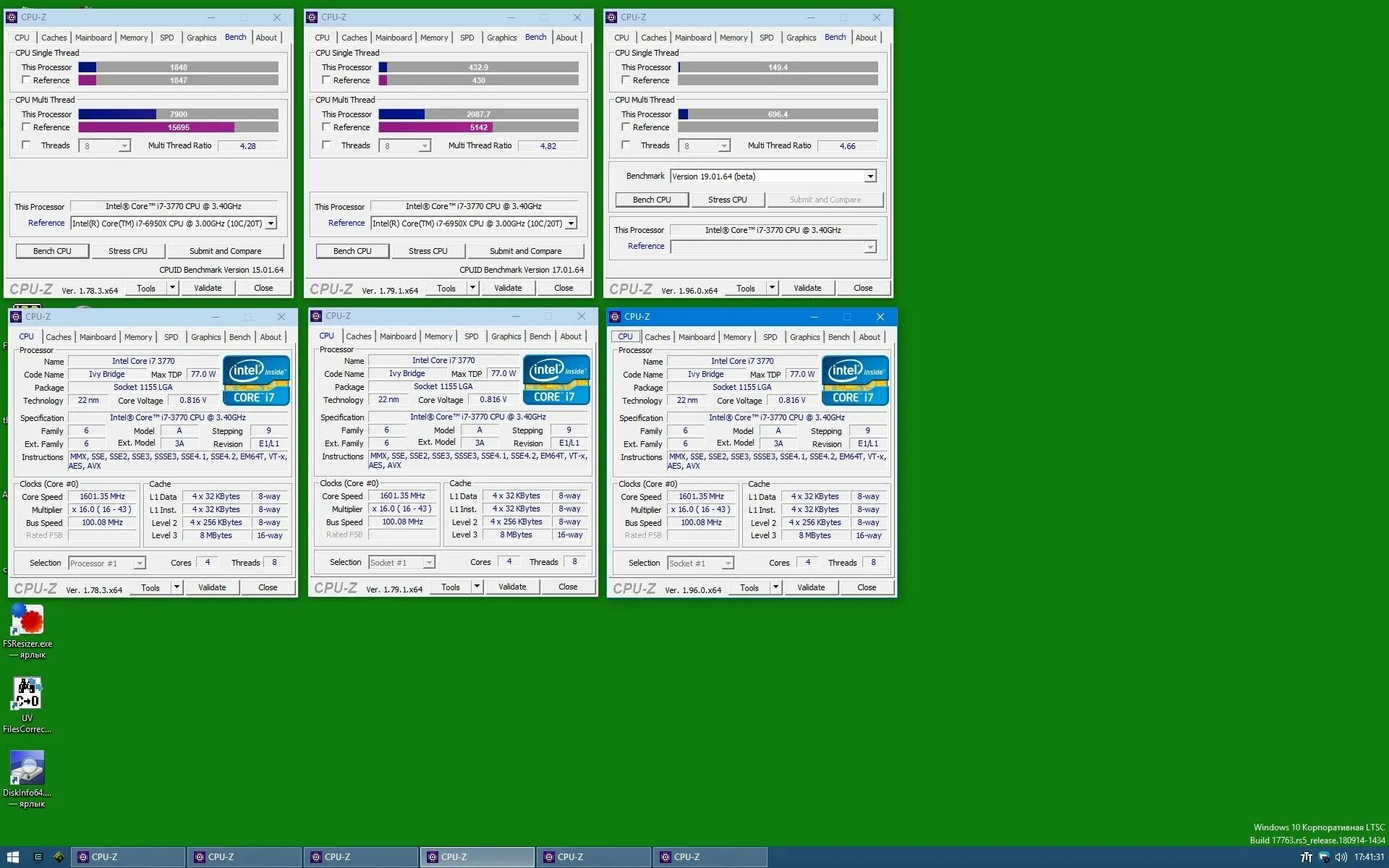Viewport: 1389px width, 868px height.
Task: Click CPU-Z title icon of version 1.78.3 bench window
Action: [x=11, y=17]
